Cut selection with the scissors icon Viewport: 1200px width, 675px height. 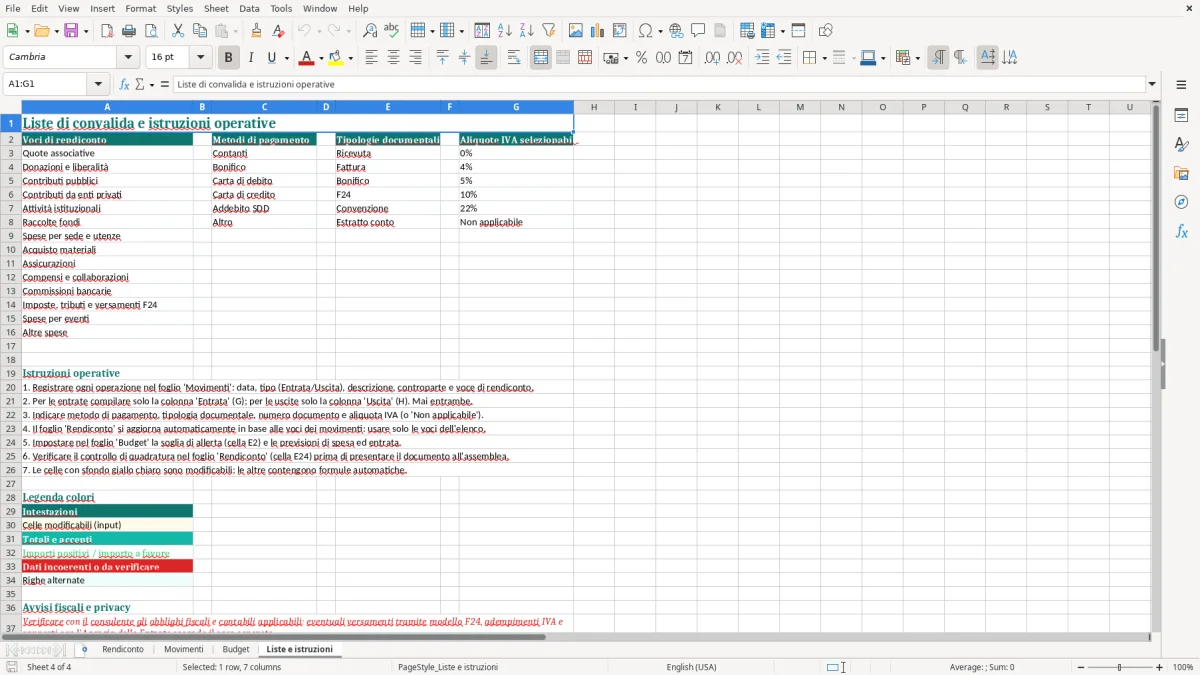coord(178,31)
